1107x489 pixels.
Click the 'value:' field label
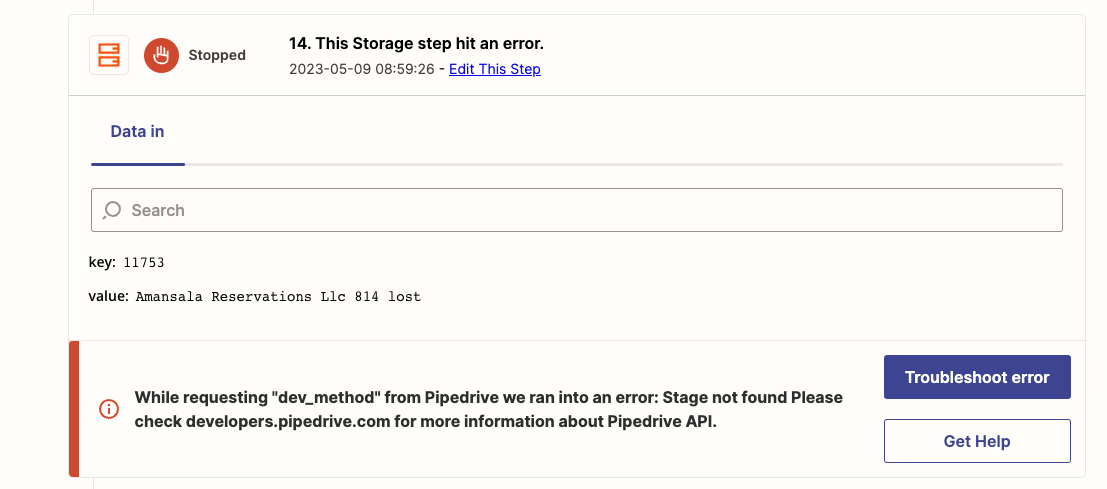click(x=109, y=296)
